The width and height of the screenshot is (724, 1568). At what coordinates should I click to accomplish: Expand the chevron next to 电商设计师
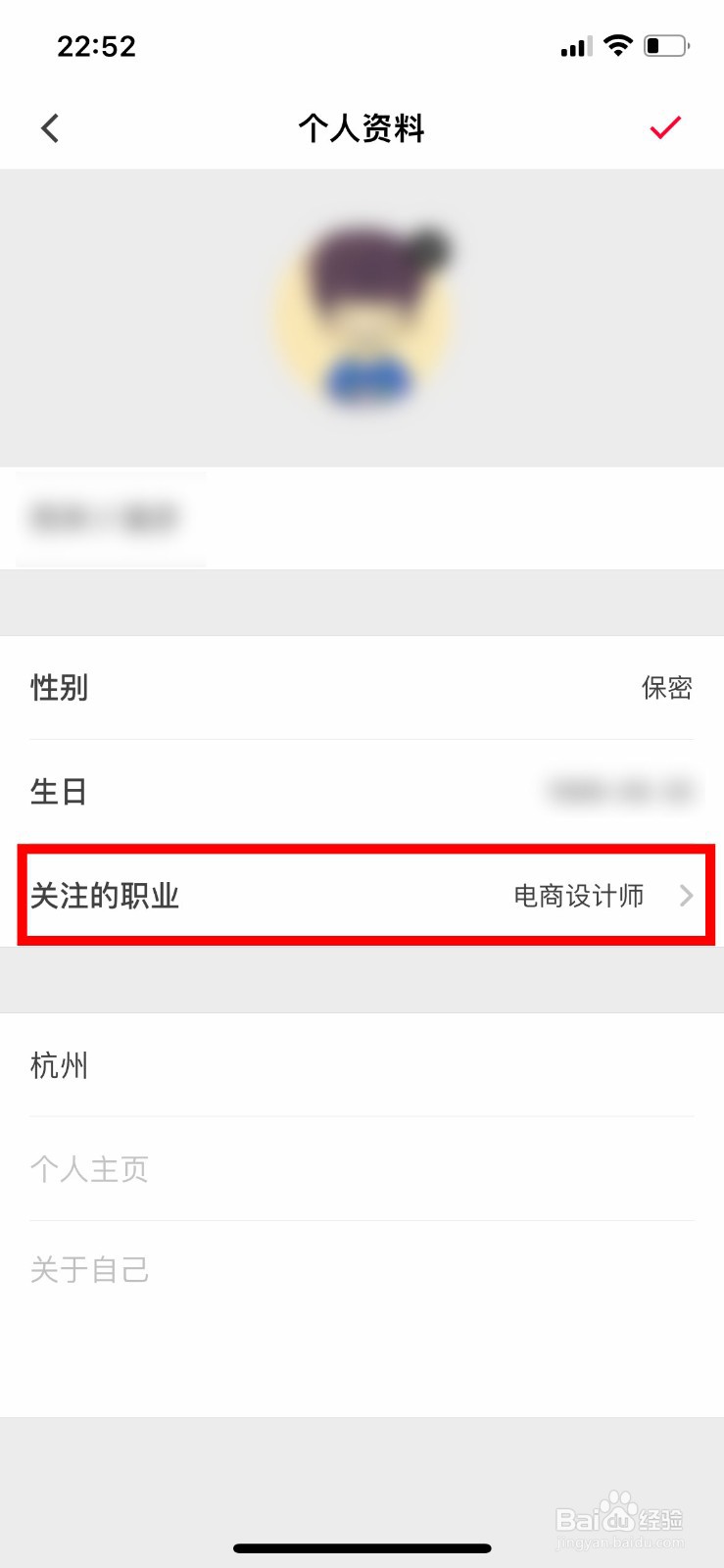coord(687,896)
